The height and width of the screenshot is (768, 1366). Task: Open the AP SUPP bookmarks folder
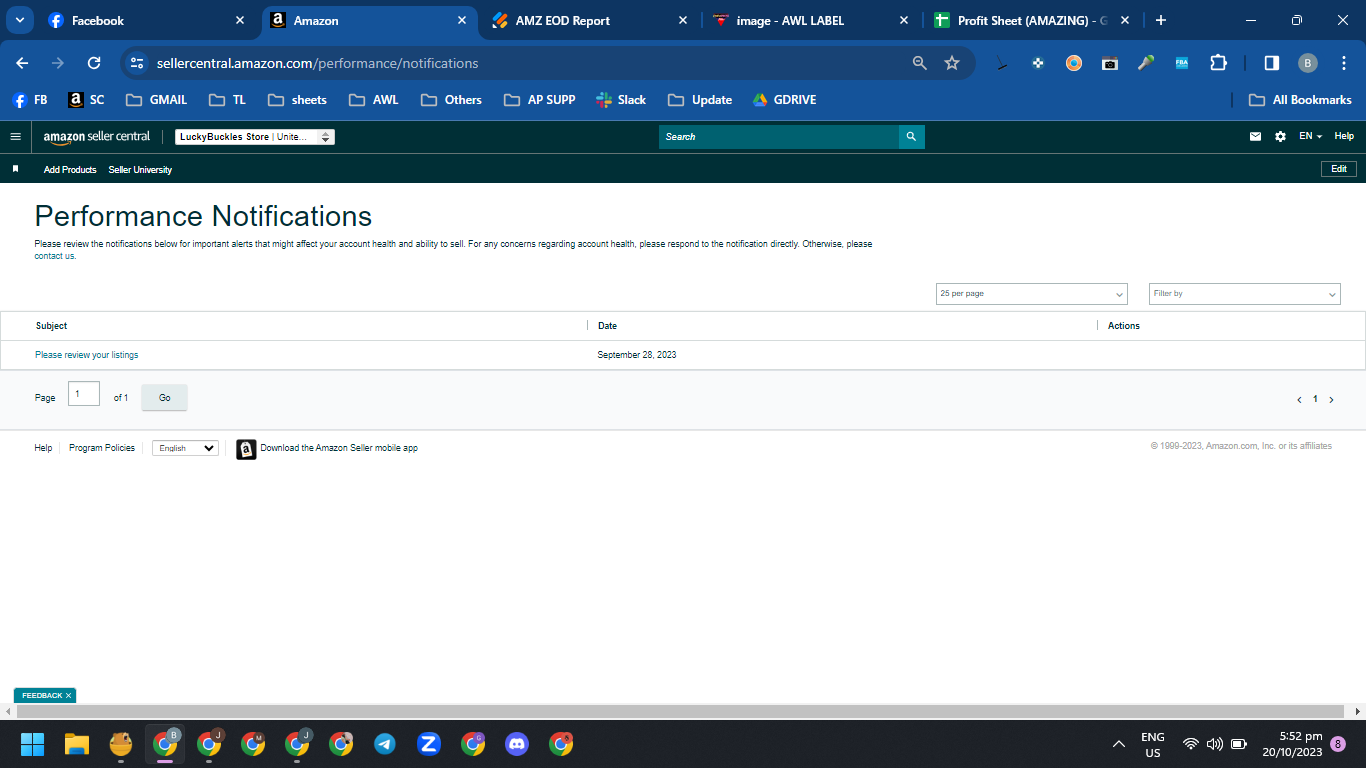tap(540, 100)
